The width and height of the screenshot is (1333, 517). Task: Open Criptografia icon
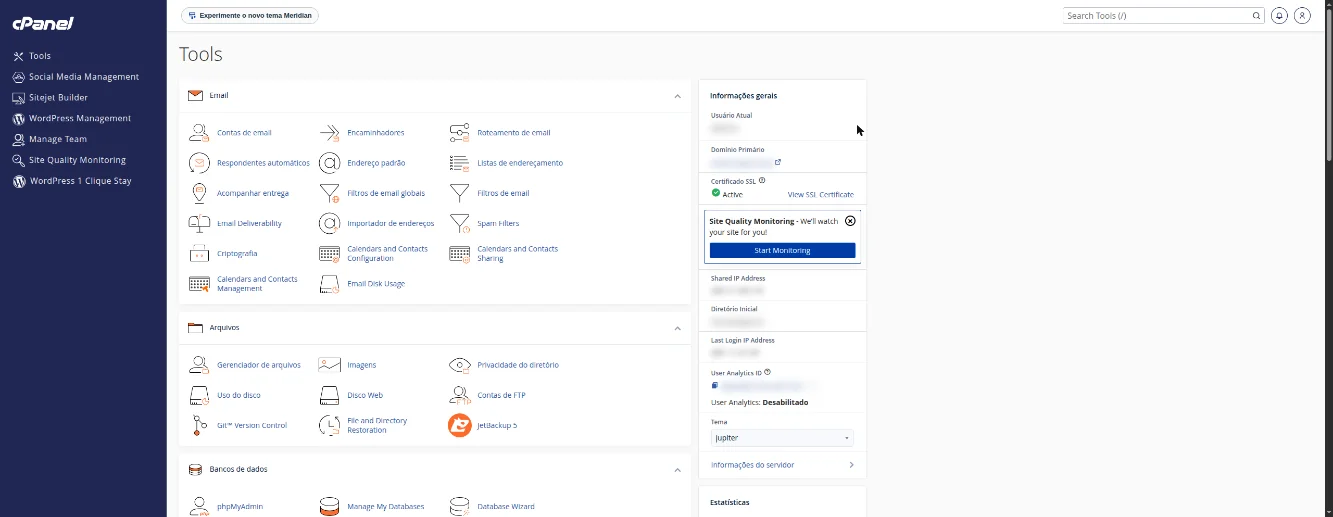point(199,253)
